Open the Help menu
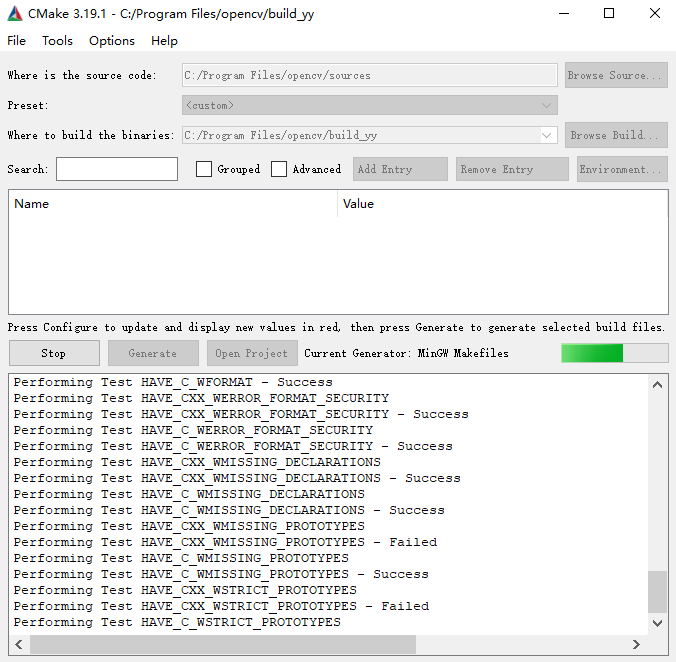The height and width of the screenshot is (662, 676). [164, 41]
